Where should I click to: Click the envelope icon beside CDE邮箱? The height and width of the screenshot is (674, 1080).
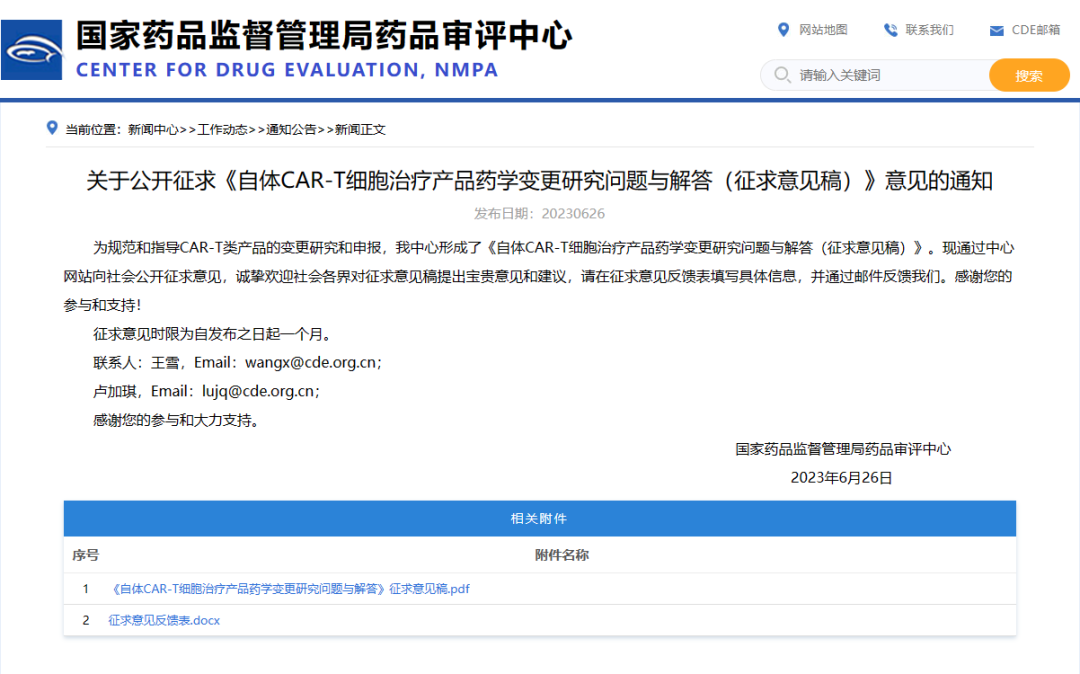pyautogui.click(x=996, y=30)
